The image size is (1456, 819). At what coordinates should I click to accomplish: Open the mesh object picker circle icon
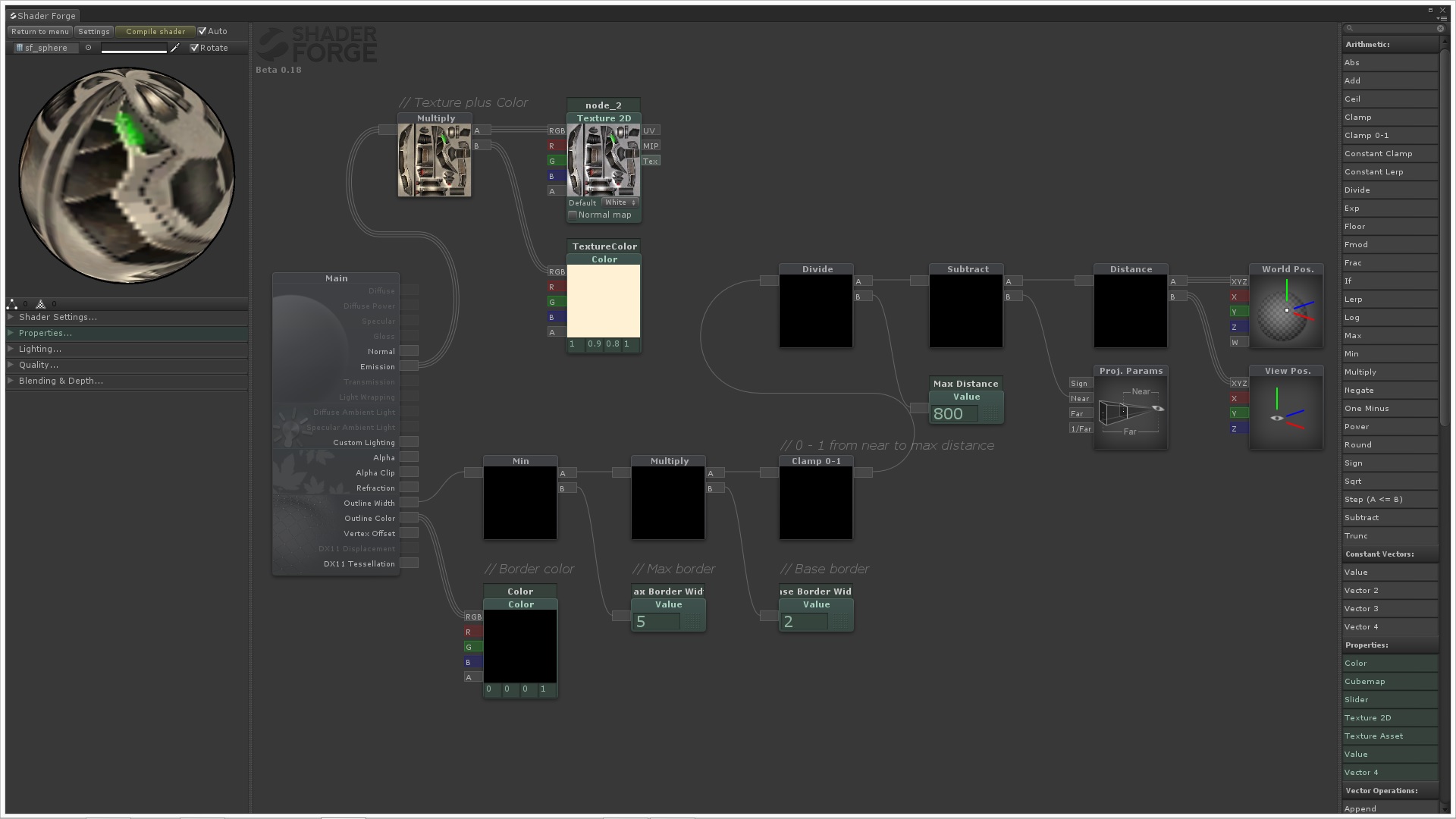point(88,48)
